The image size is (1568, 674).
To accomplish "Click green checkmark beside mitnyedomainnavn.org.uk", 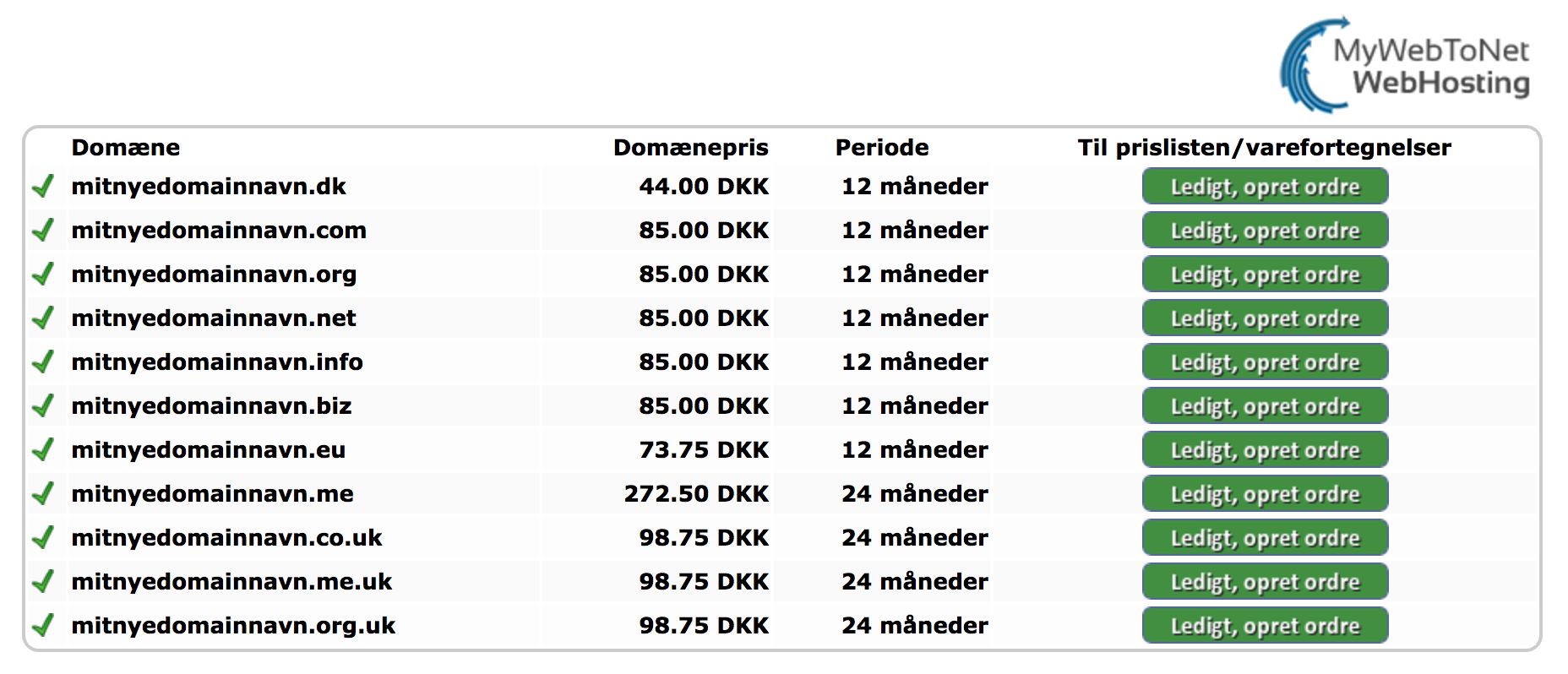I will tap(43, 625).
